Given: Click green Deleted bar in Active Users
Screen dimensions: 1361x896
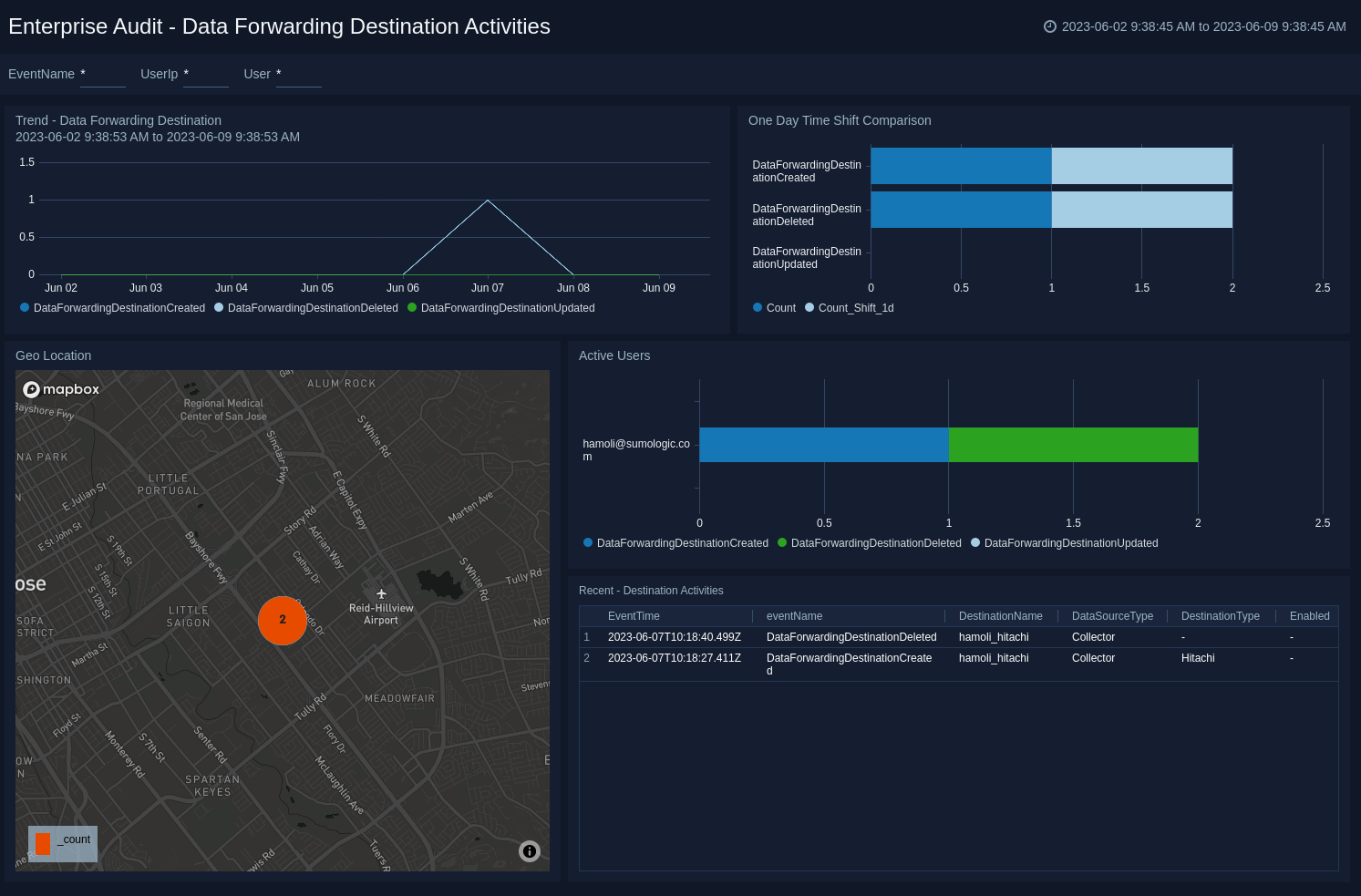Looking at the screenshot, I should (1073, 445).
